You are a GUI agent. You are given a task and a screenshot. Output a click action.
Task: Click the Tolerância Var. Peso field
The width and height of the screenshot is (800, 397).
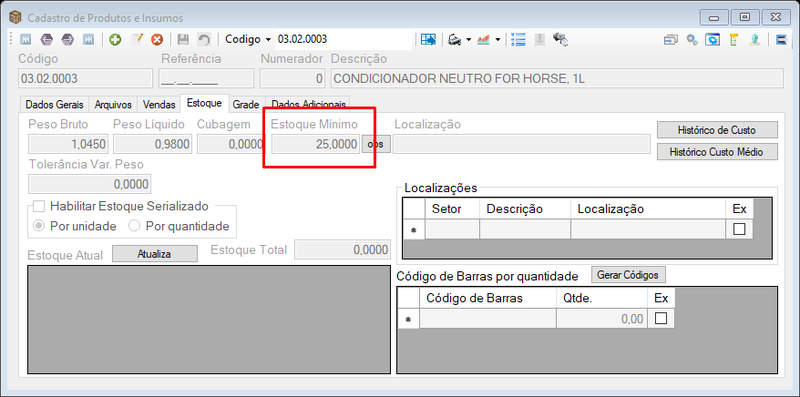coord(89,184)
